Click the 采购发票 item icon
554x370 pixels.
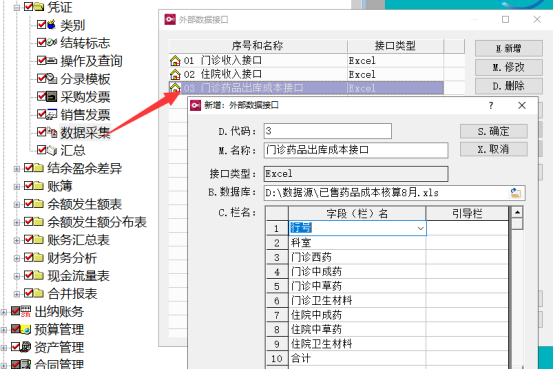coord(52,96)
